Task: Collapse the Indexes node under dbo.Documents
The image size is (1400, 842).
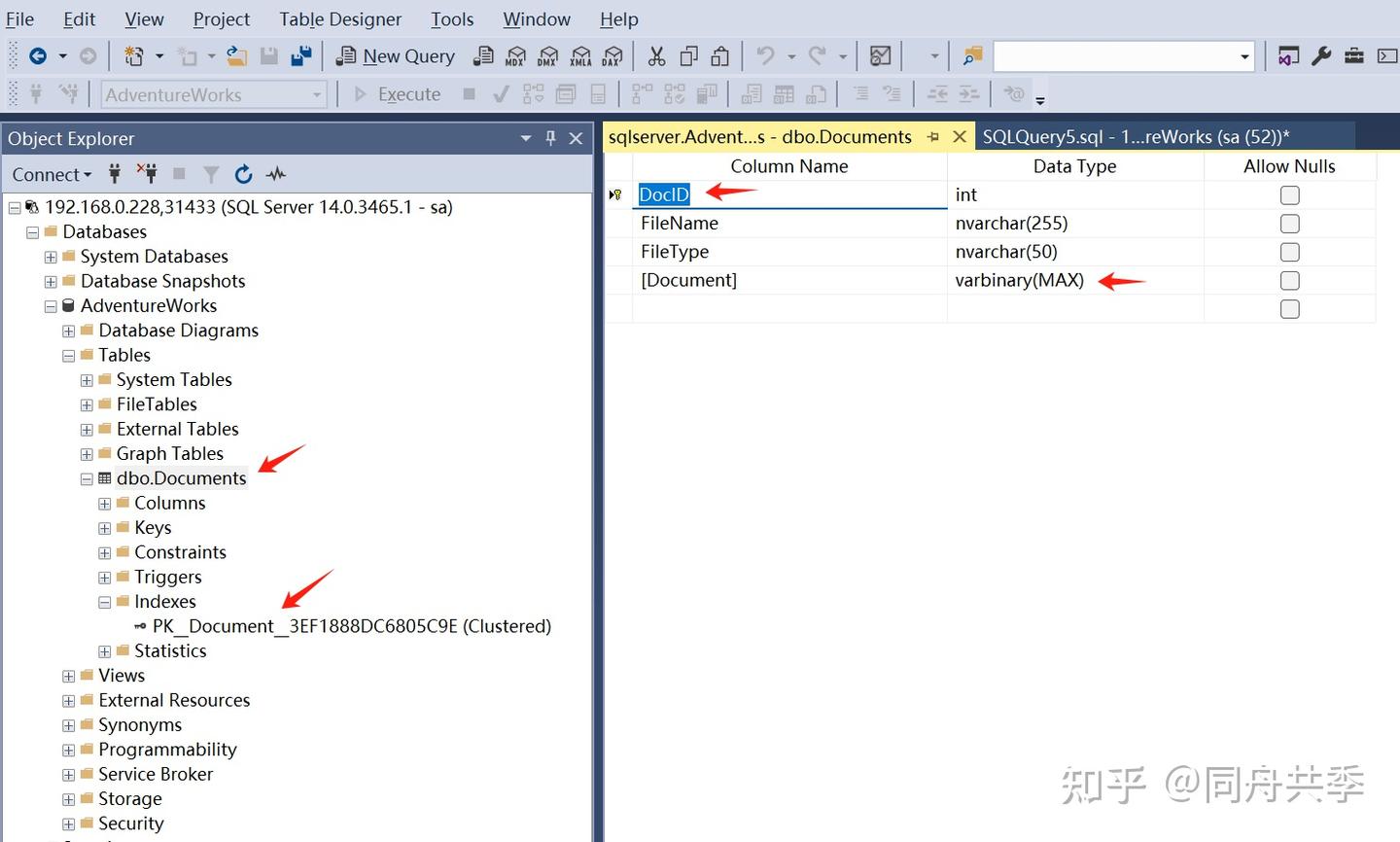Action: tap(104, 601)
